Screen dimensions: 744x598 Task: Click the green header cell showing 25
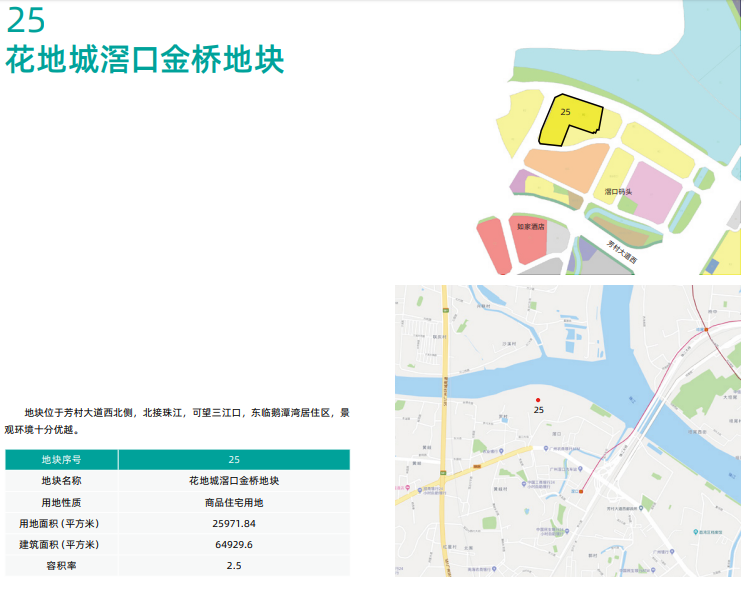234,460
